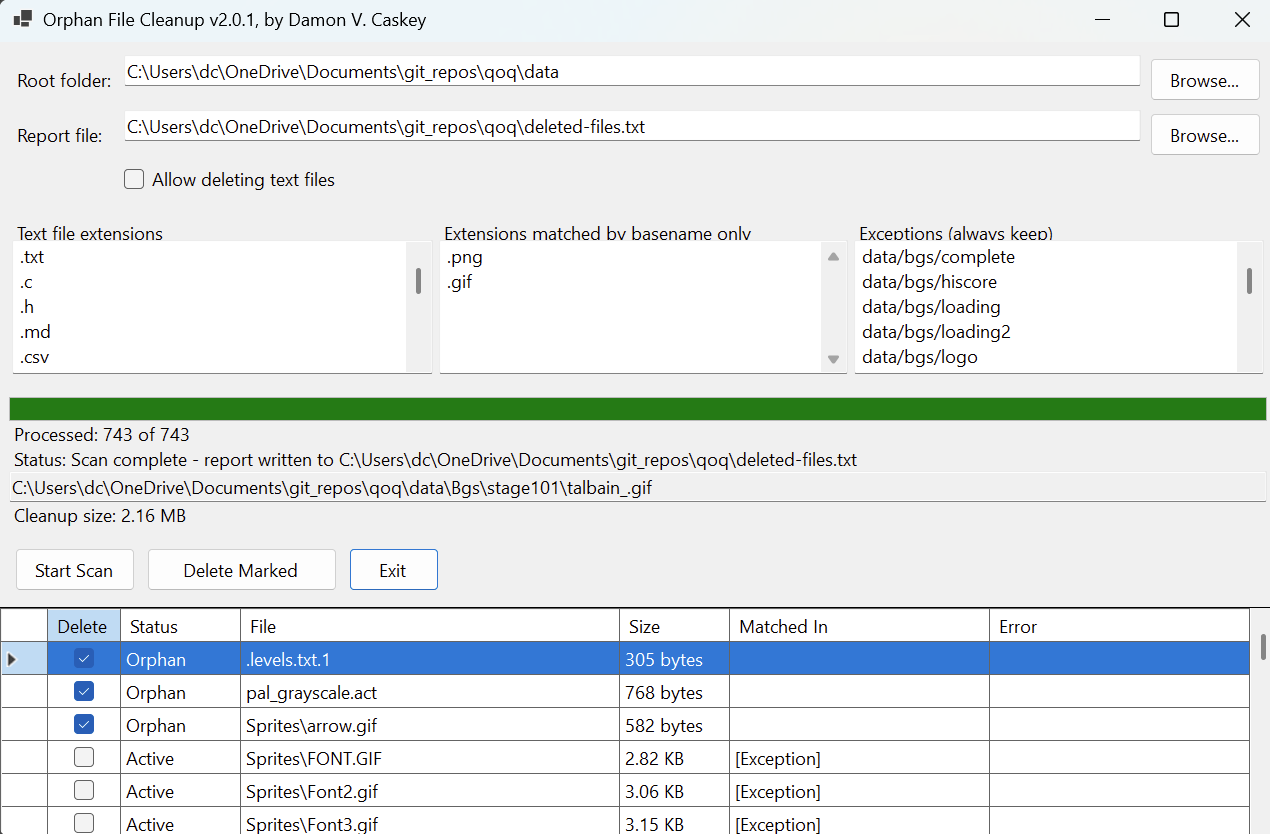Browse for the root folder
1270x834 pixels.
coord(1204,81)
